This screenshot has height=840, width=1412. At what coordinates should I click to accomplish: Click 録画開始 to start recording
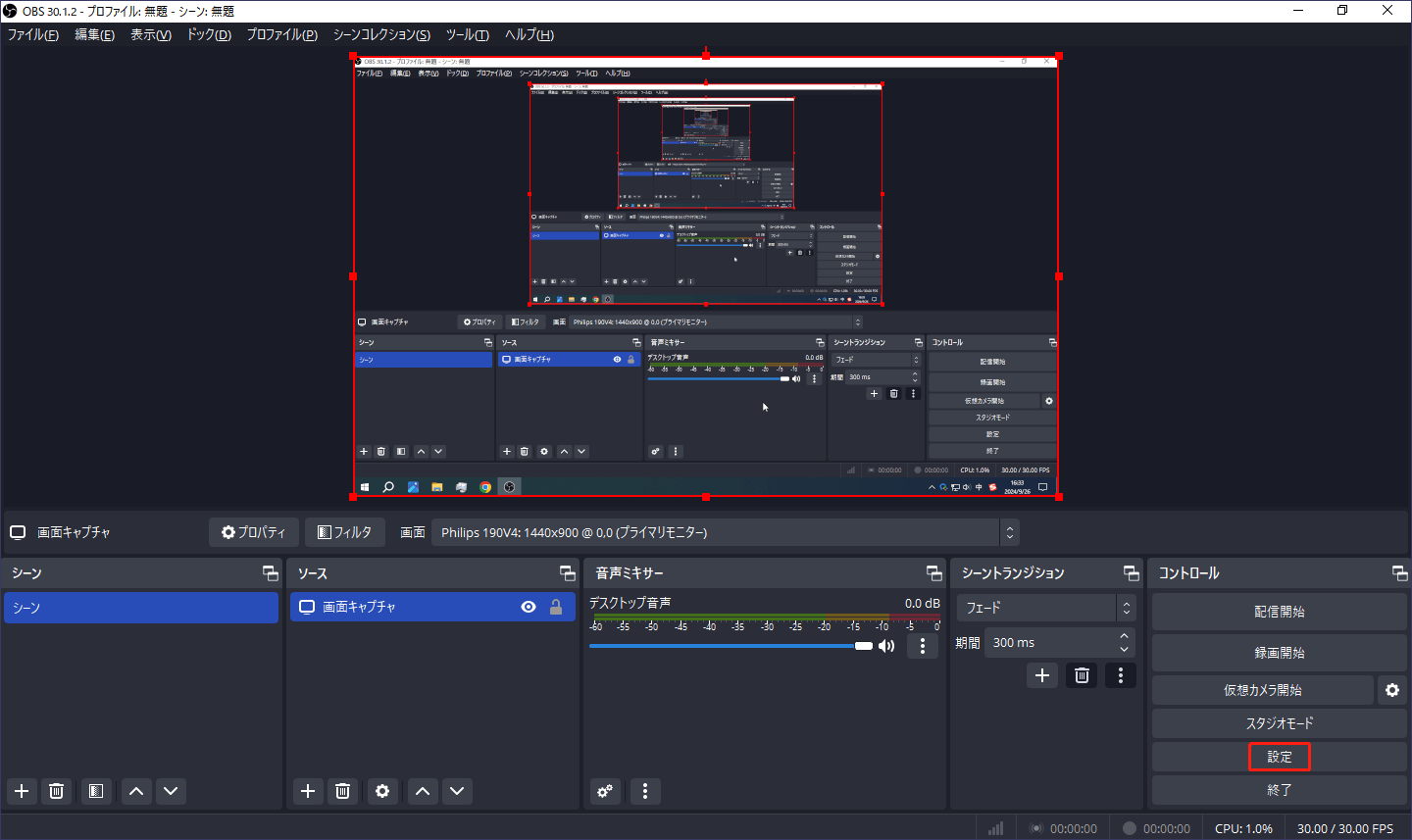(x=1280, y=653)
